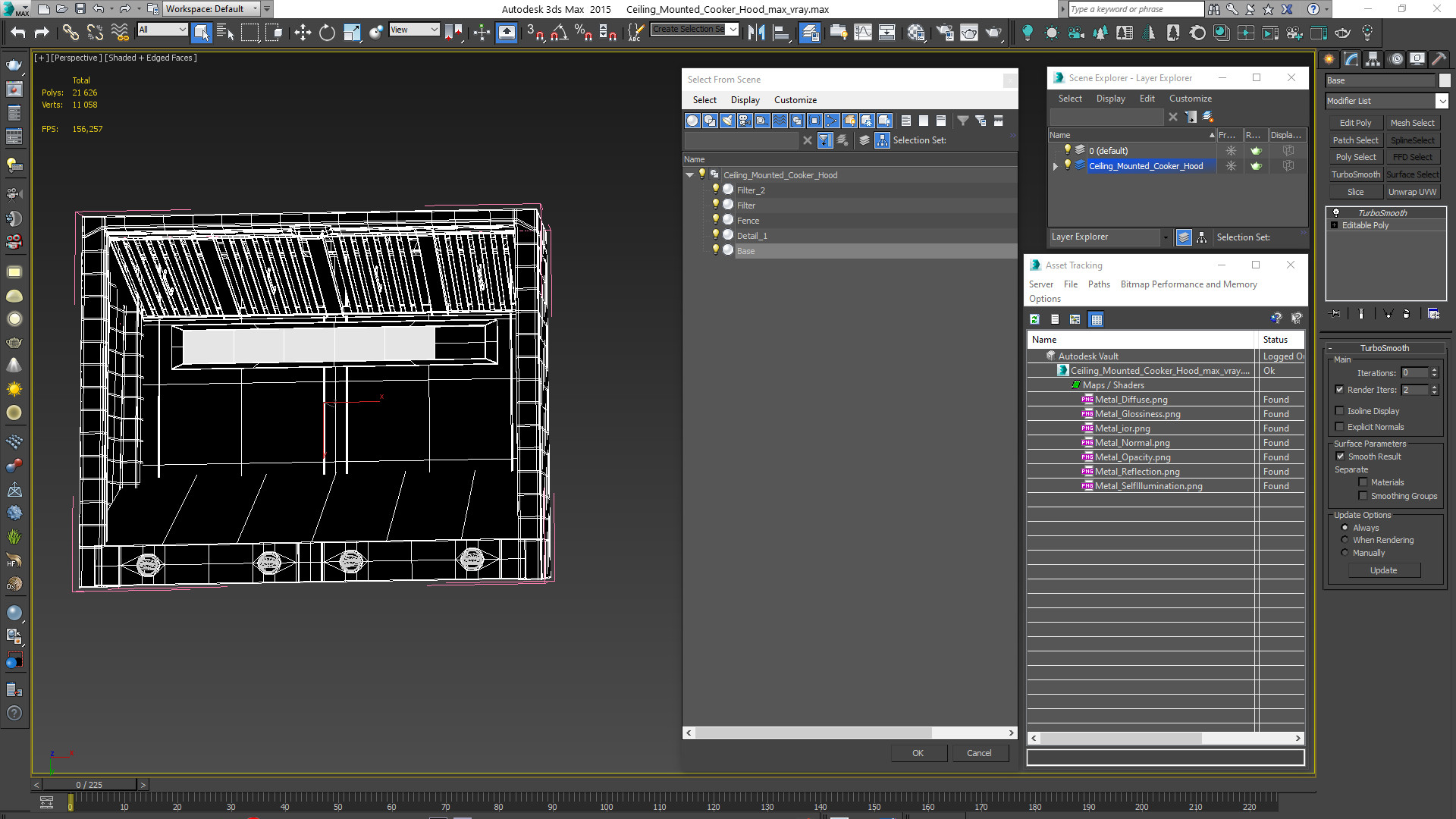Enable Separate by Smoothing Groups checkbox

[x=1363, y=496]
